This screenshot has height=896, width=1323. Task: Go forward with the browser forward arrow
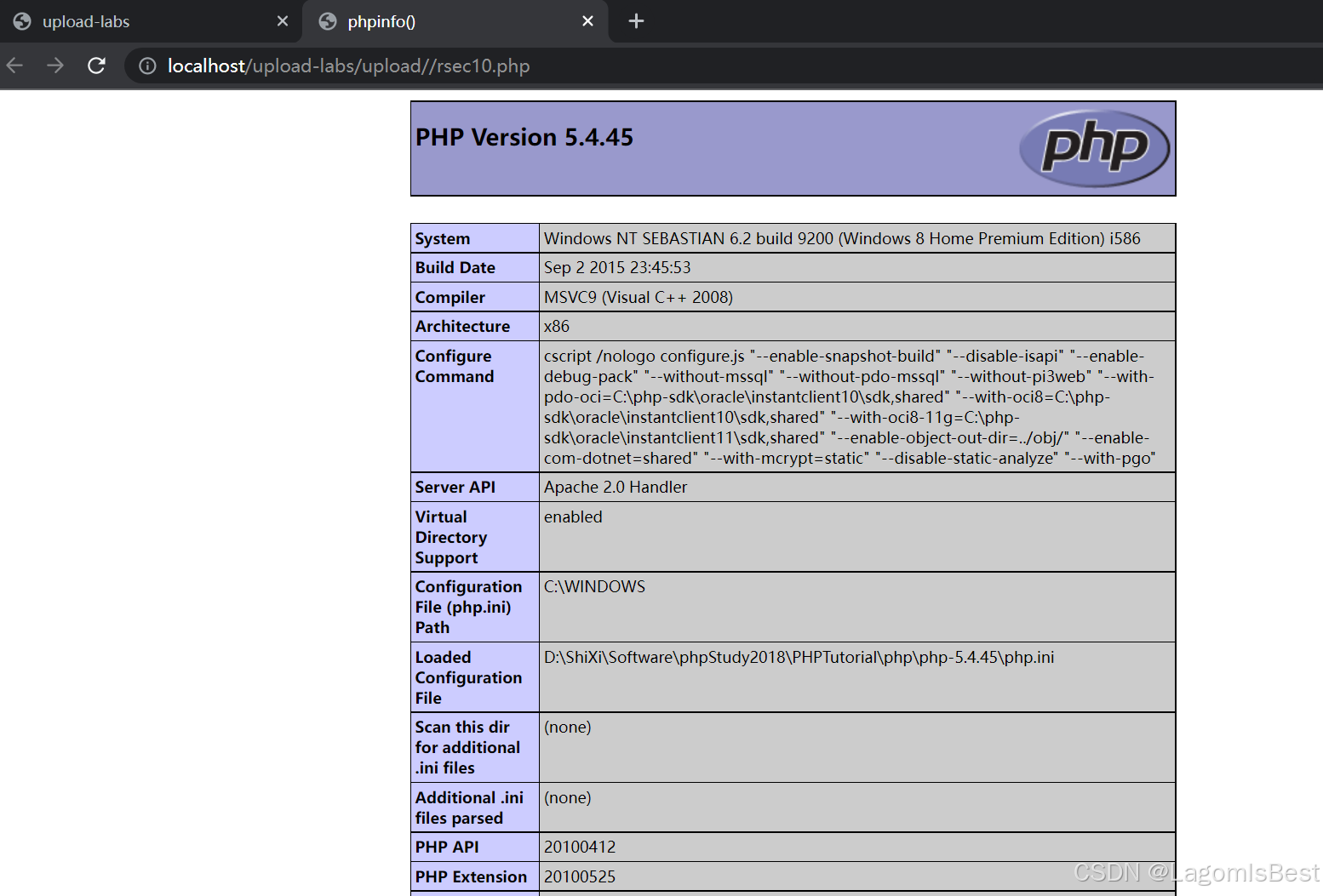click(55, 66)
